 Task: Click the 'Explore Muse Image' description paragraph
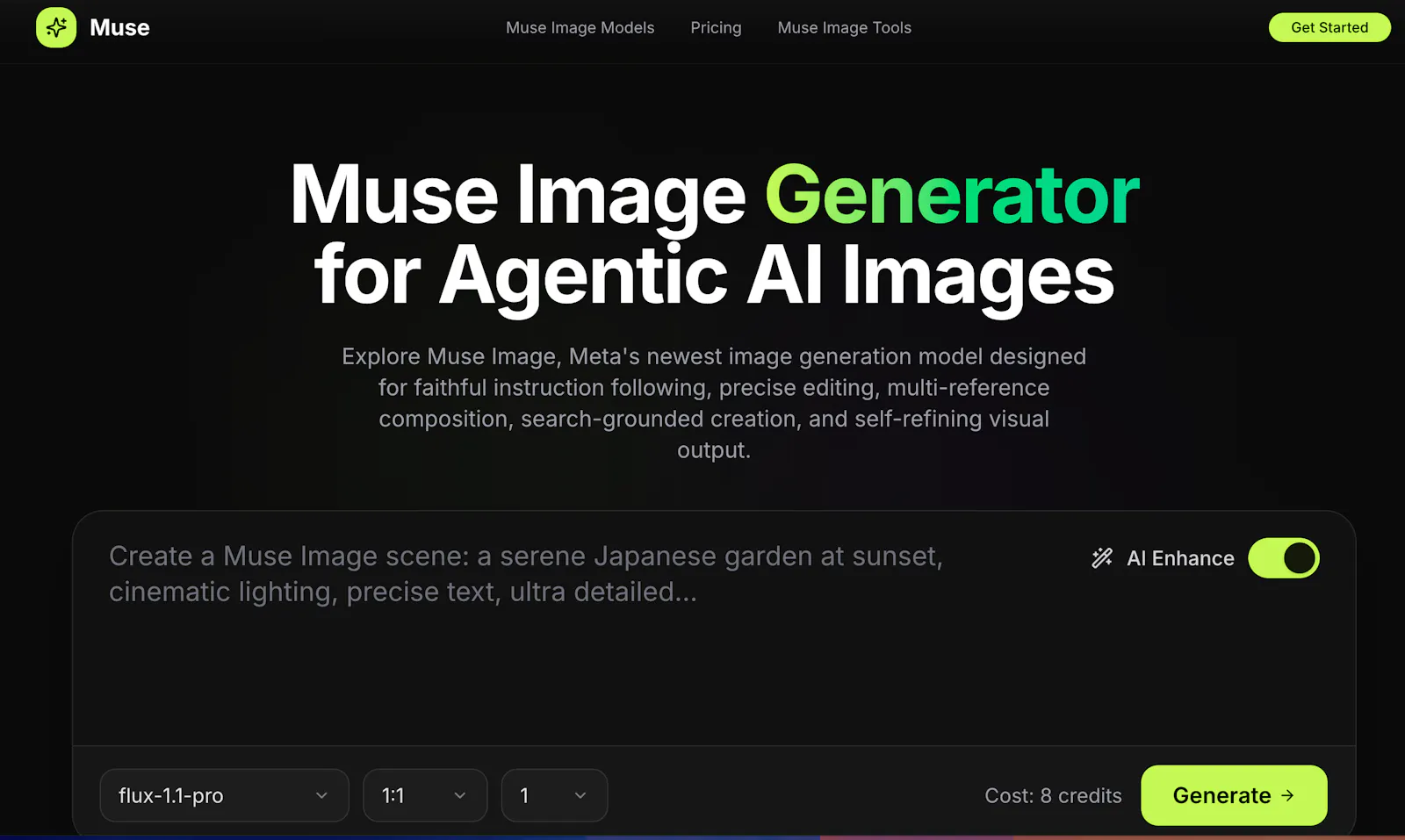pos(714,403)
